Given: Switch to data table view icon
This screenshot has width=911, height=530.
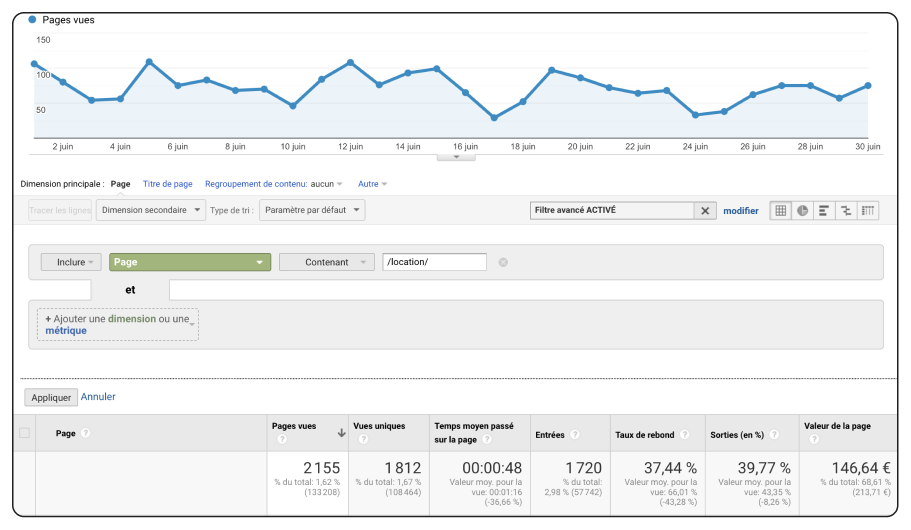Looking at the screenshot, I should pyautogui.click(x=780, y=210).
